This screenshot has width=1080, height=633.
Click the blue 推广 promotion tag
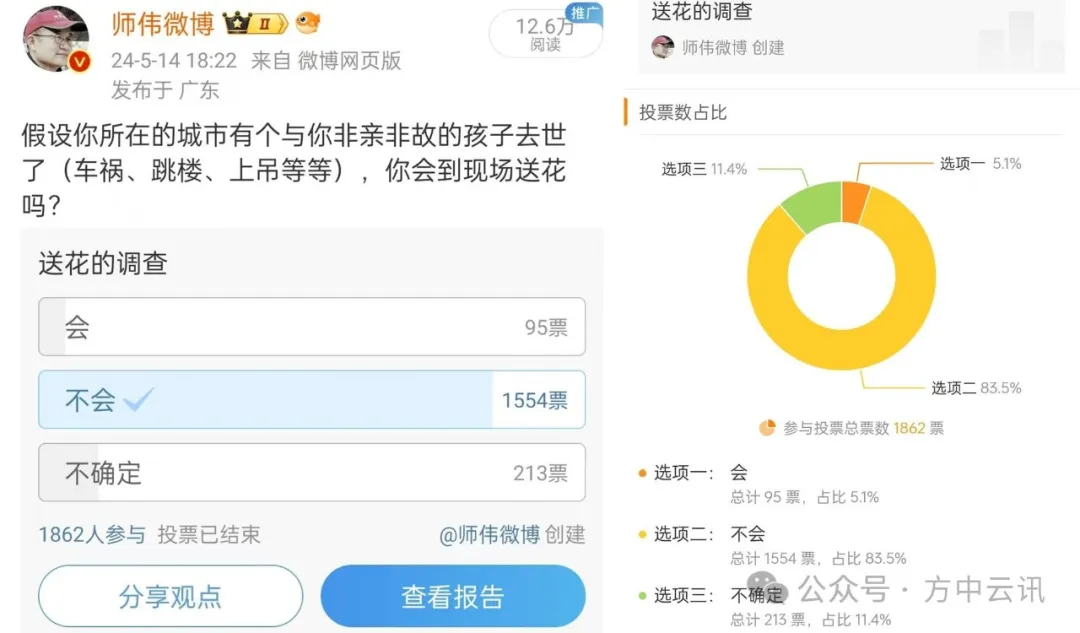pyautogui.click(x=584, y=13)
